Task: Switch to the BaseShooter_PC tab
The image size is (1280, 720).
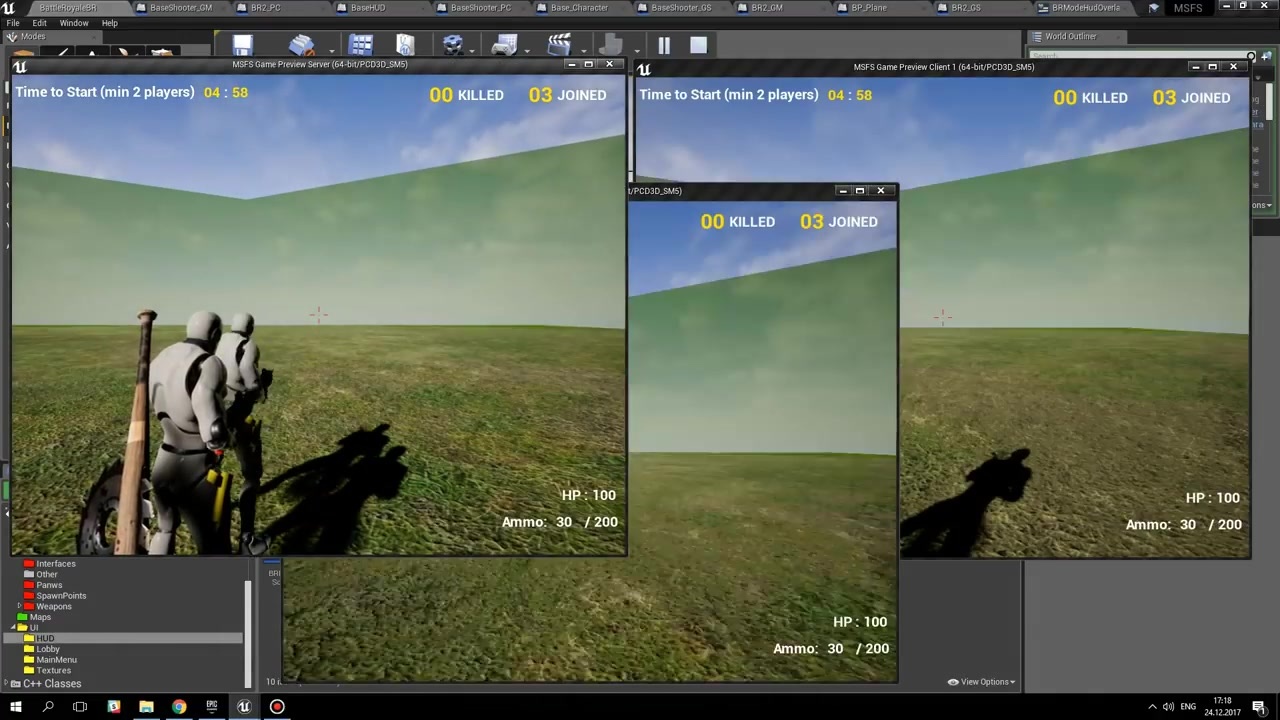Action: coord(479,8)
